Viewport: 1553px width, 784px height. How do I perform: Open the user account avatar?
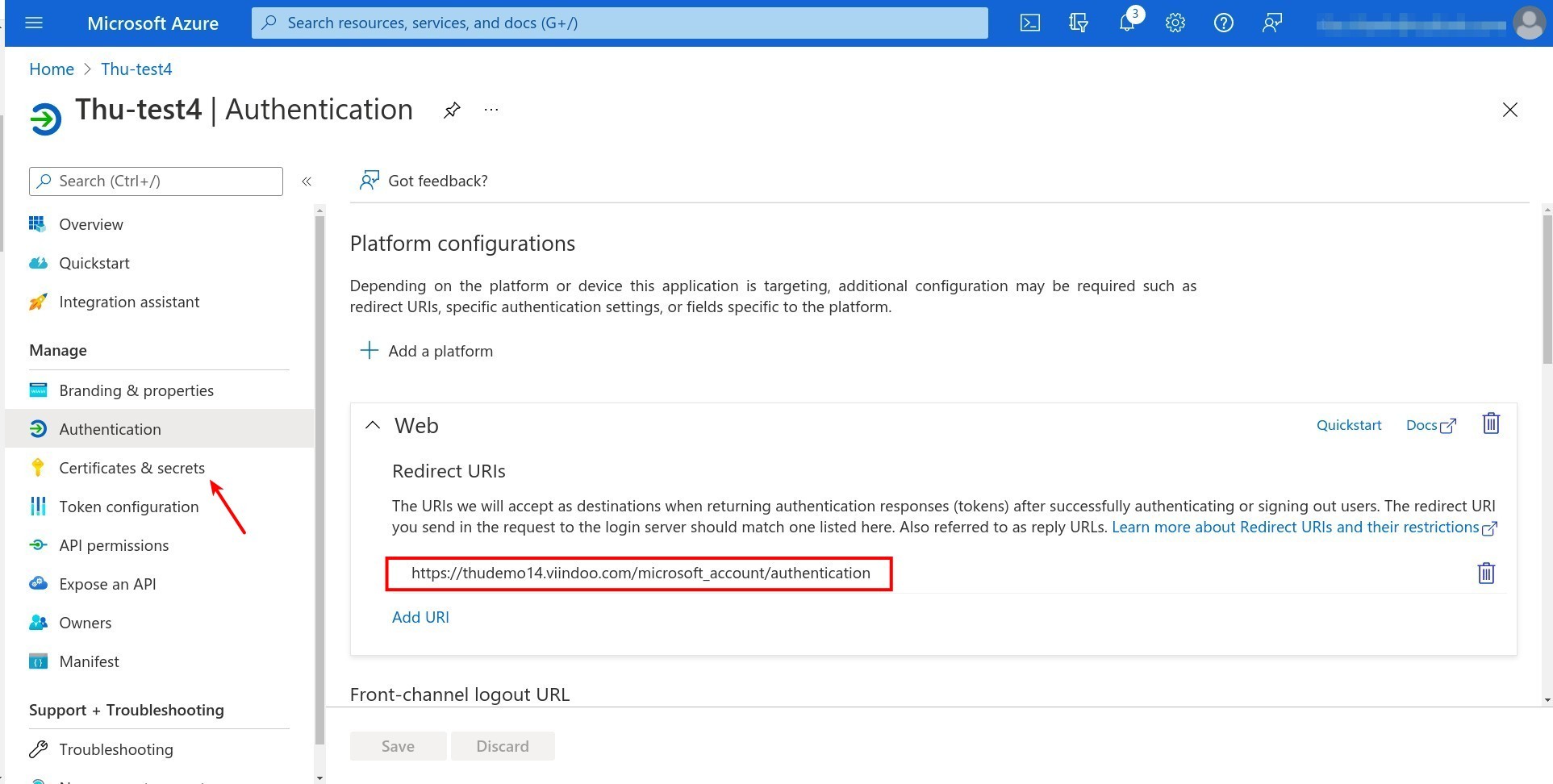pyautogui.click(x=1529, y=23)
